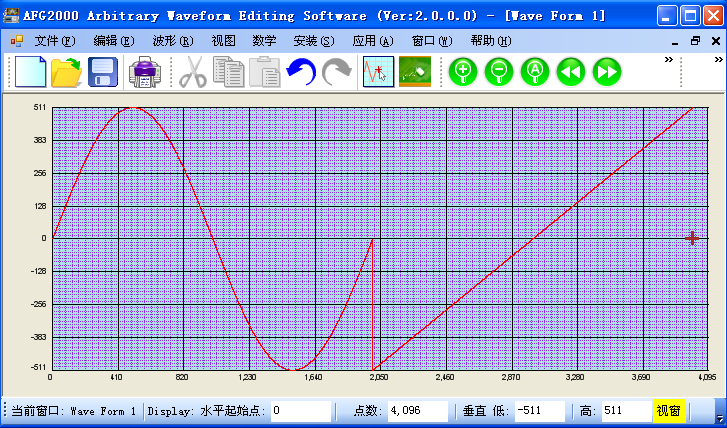Select the waveform point edit tool

click(x=378, y=72)
